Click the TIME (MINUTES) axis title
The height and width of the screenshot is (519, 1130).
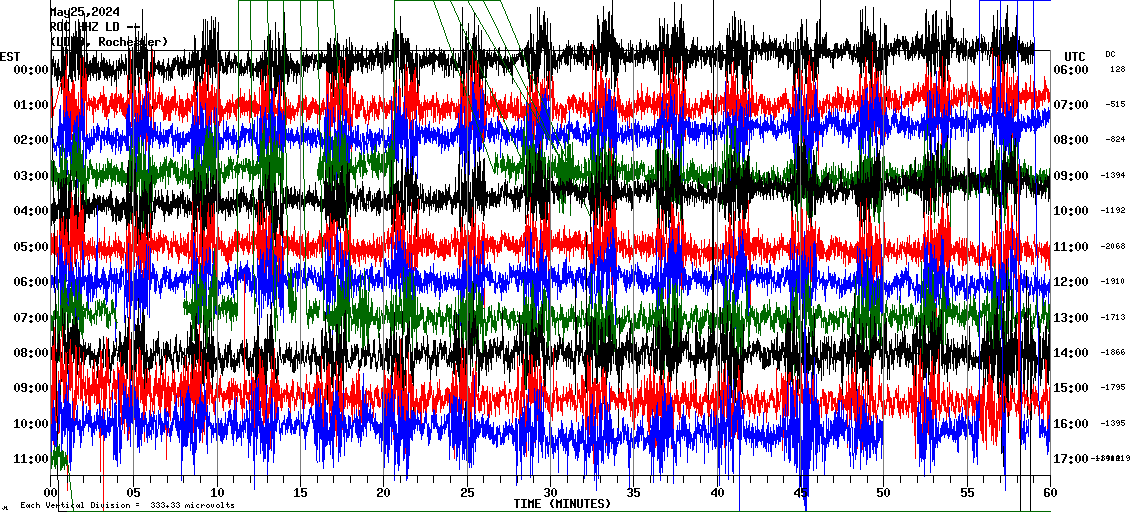coord(562,504)
